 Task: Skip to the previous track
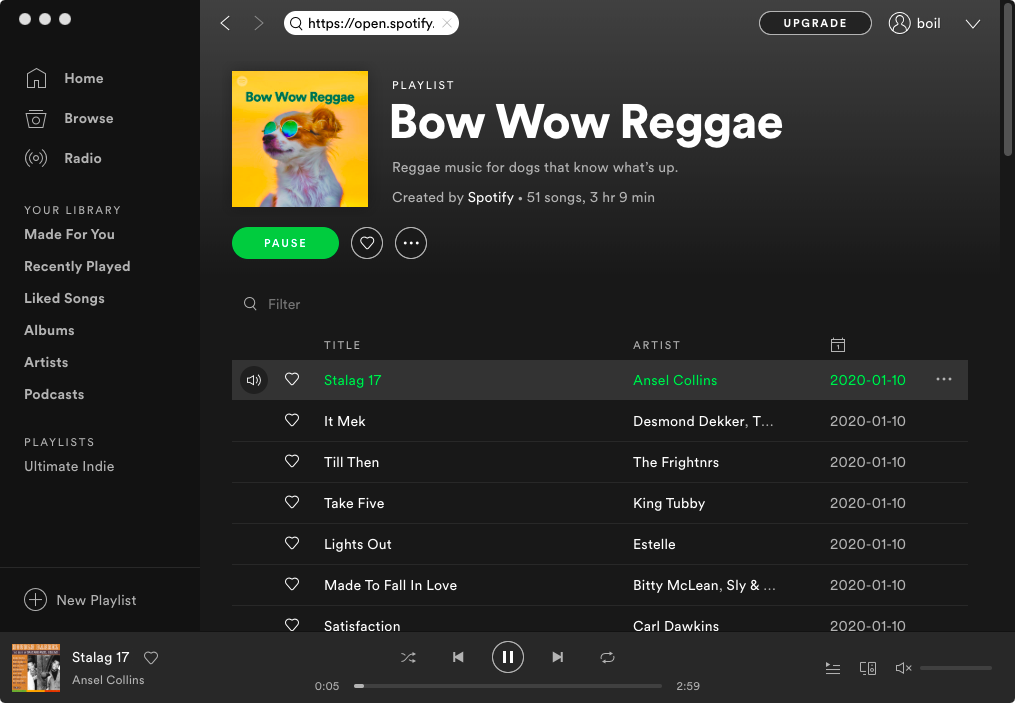pyautogui.click(x=458, y=658)
